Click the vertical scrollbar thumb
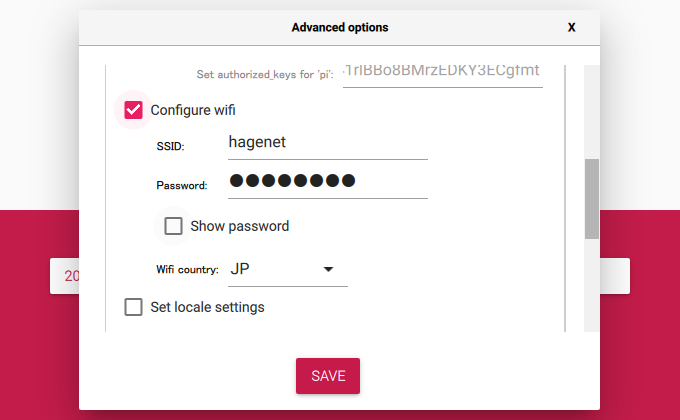 (x=592, y=199)
